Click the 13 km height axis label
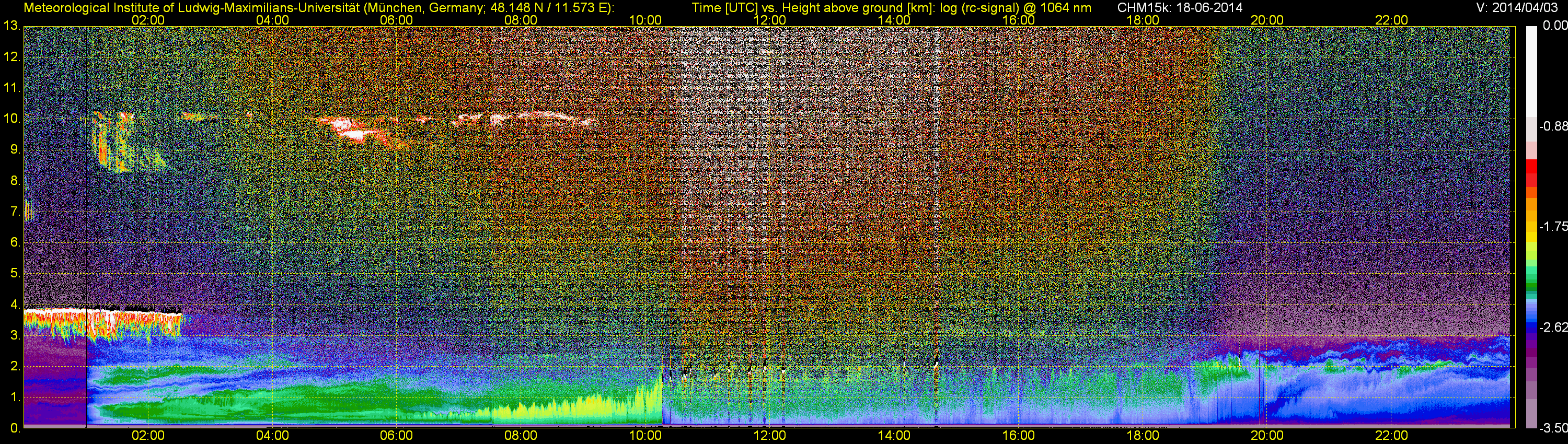 [11, 26]
